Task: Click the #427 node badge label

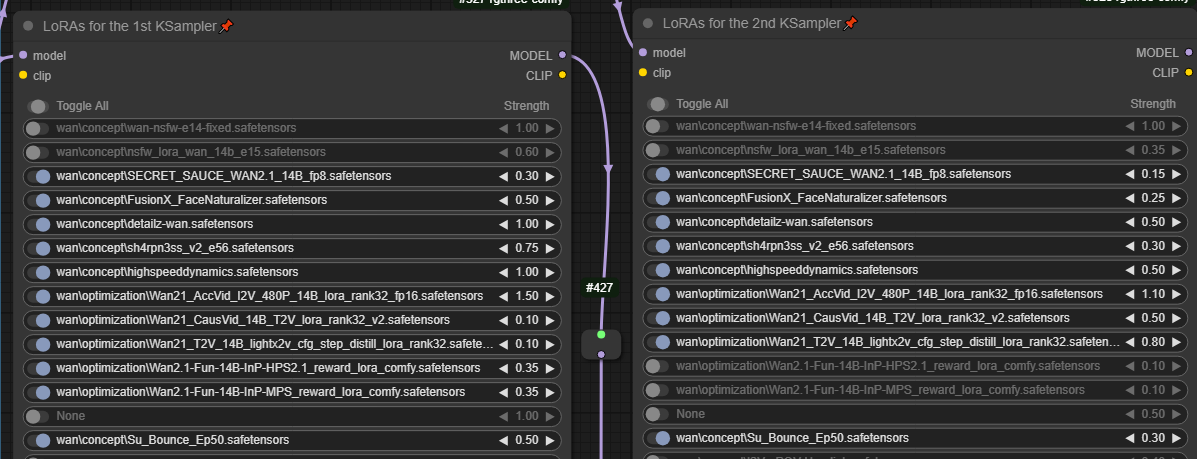Action: click(600, 288)
